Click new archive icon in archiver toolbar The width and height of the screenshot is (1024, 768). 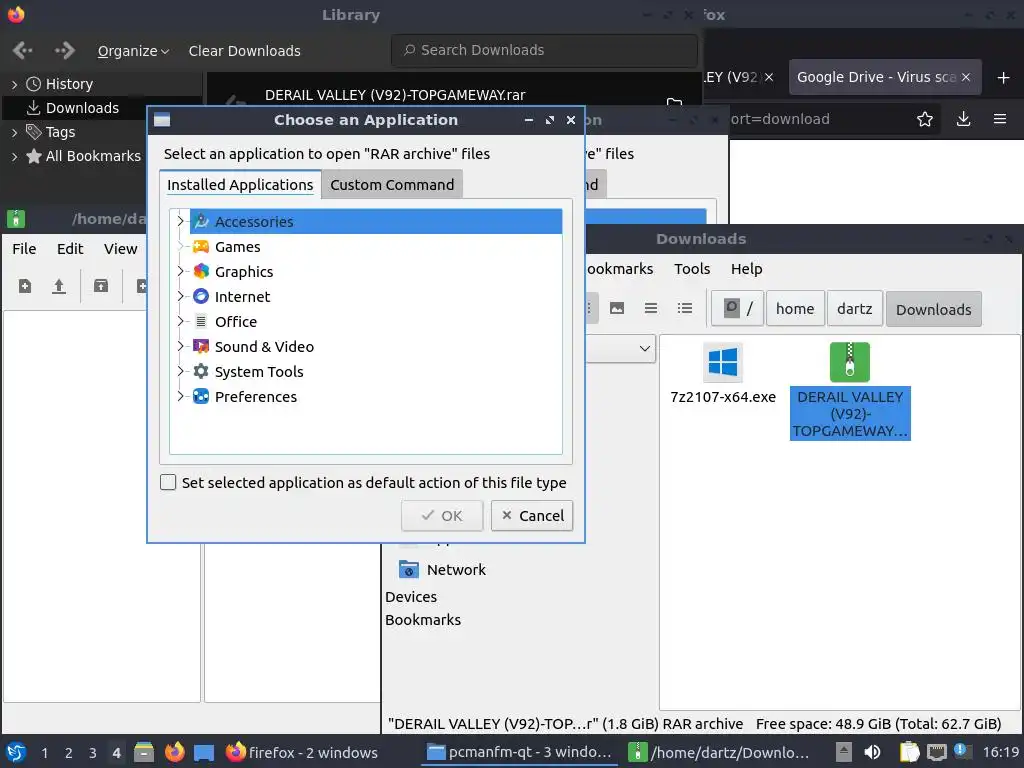(x=25, y=286)
